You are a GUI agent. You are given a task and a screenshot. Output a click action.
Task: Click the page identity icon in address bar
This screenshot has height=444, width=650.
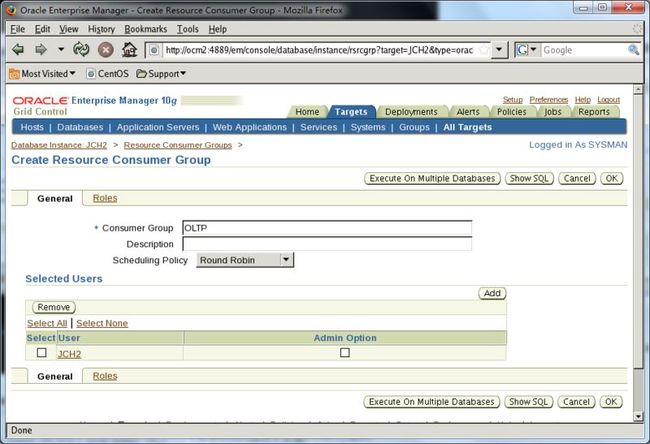(154, 50)
